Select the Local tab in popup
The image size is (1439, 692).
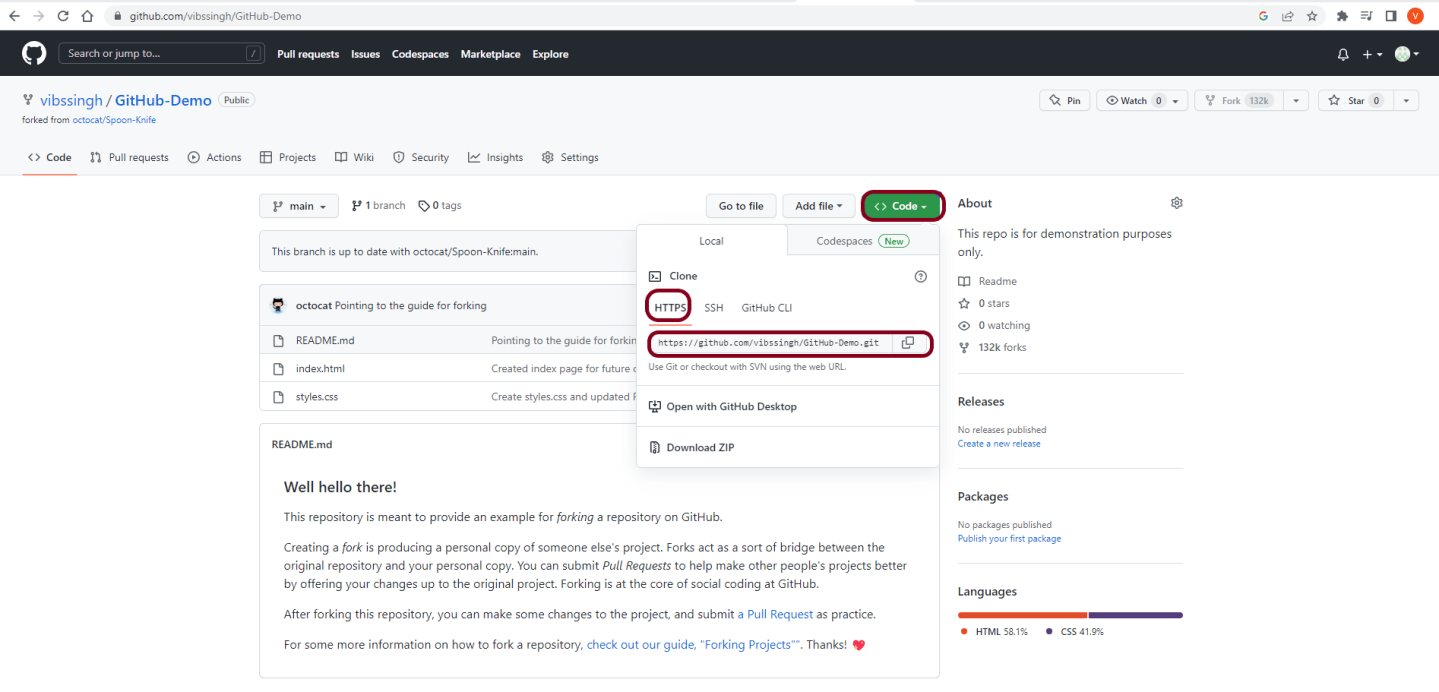click(x=711, y=241)
